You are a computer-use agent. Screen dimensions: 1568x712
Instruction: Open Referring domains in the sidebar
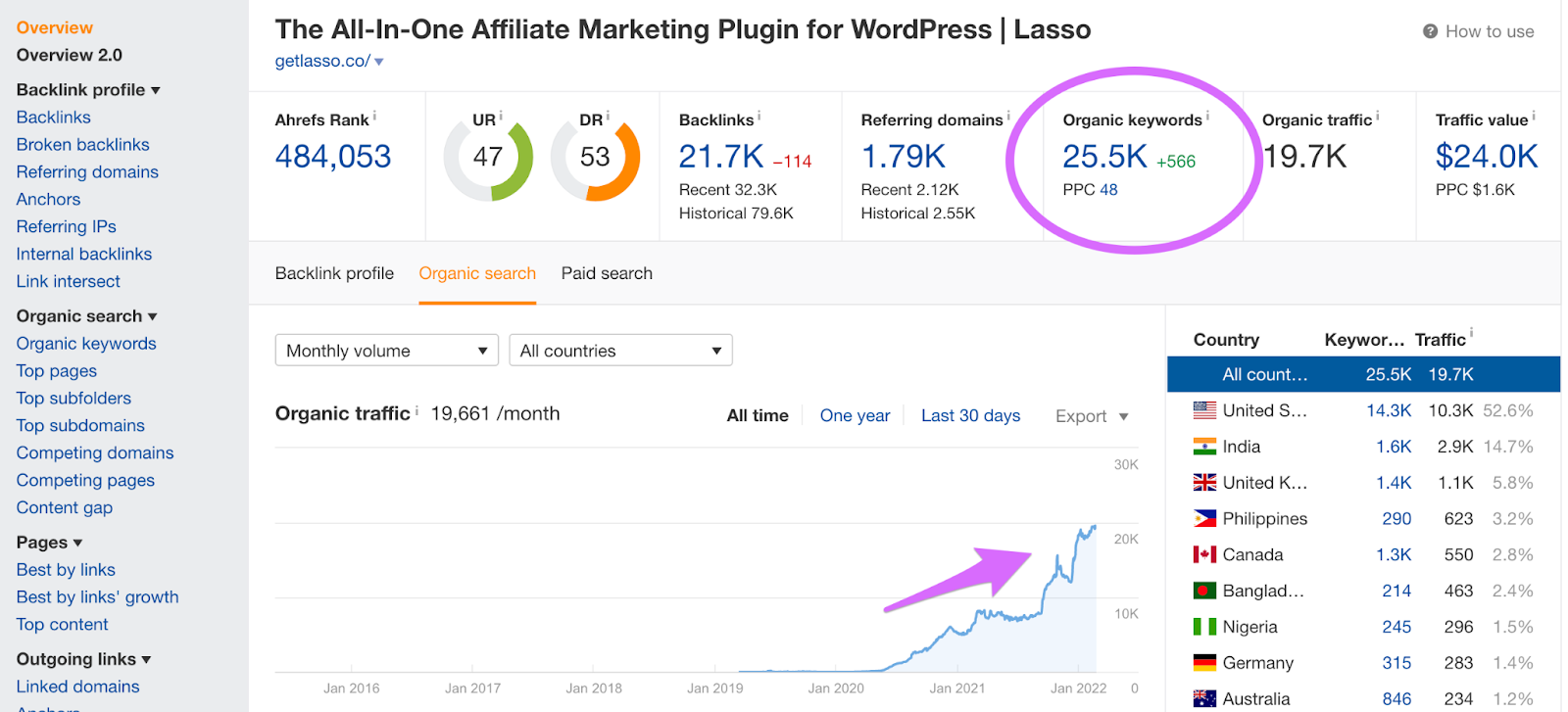87,171
